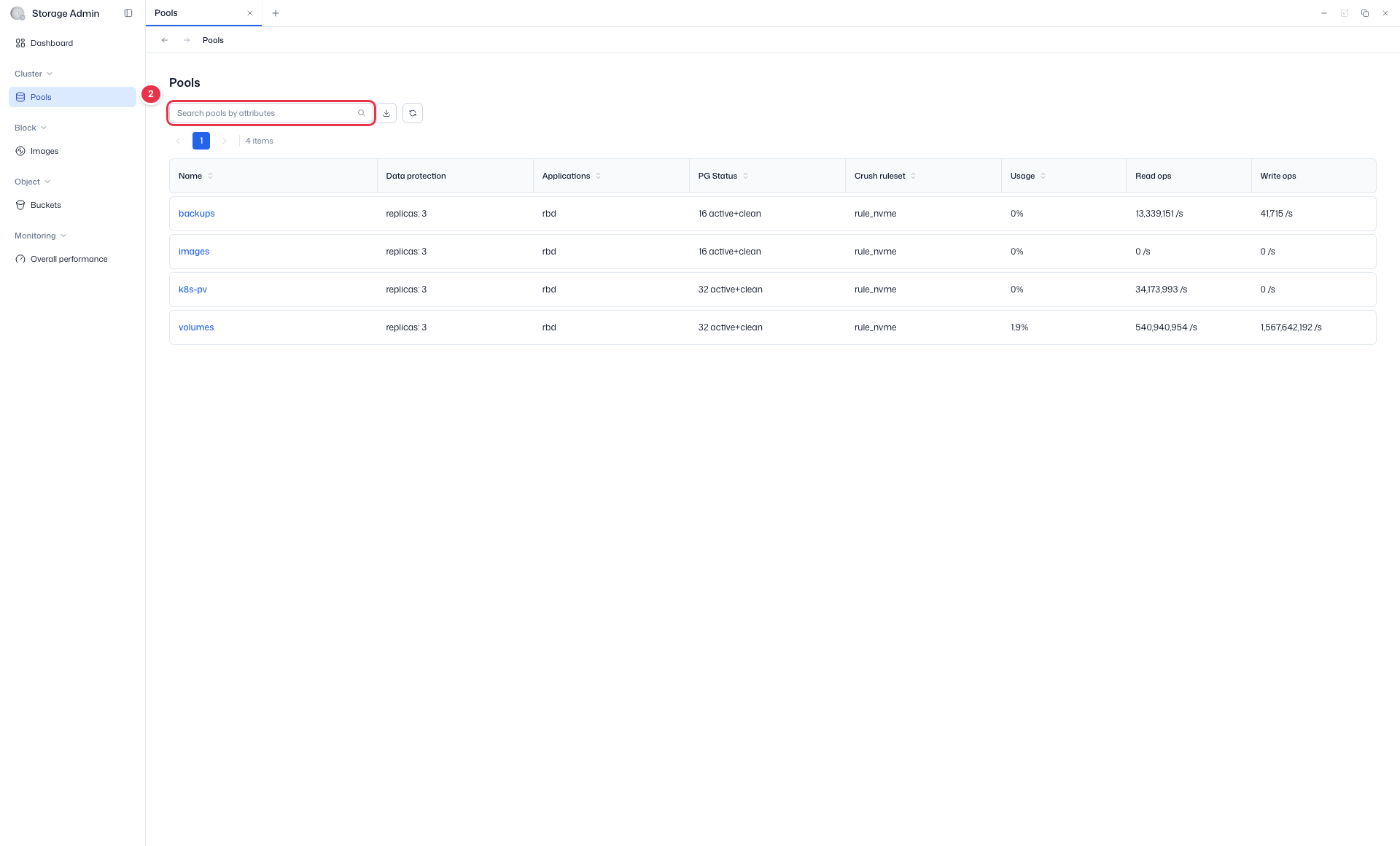The height and width of the screenshot is (846, 1400).
Task: Collapse the sidebar panel icon
Action: [128, 13]
